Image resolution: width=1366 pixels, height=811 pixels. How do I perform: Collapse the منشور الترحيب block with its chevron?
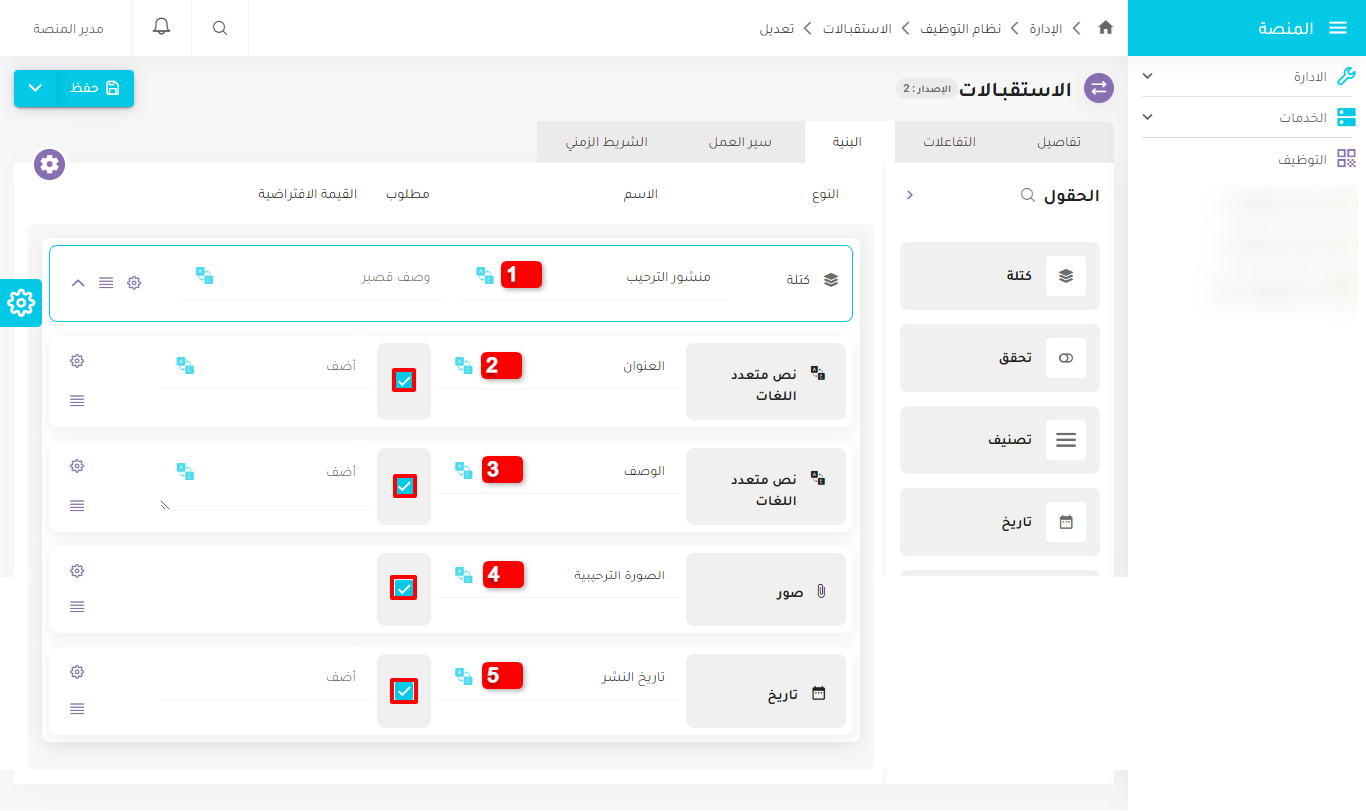(x=77, y=283)
